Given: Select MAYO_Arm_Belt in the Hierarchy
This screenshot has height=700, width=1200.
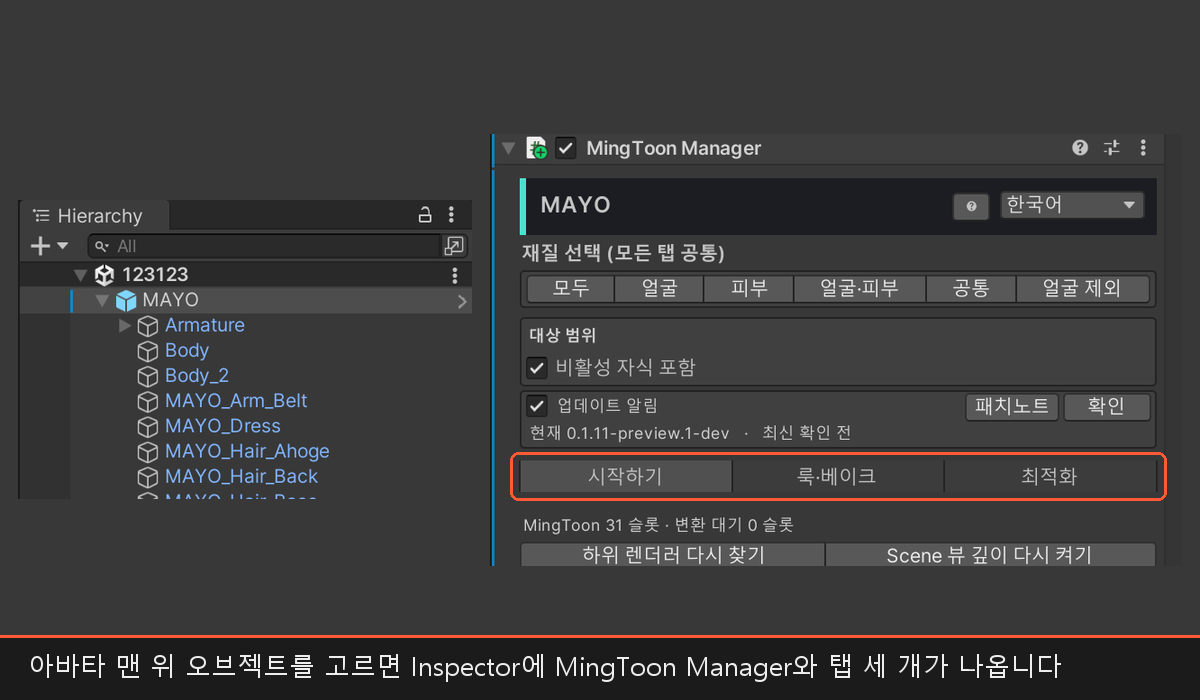Looking at the screenshot, I should 236,402.
